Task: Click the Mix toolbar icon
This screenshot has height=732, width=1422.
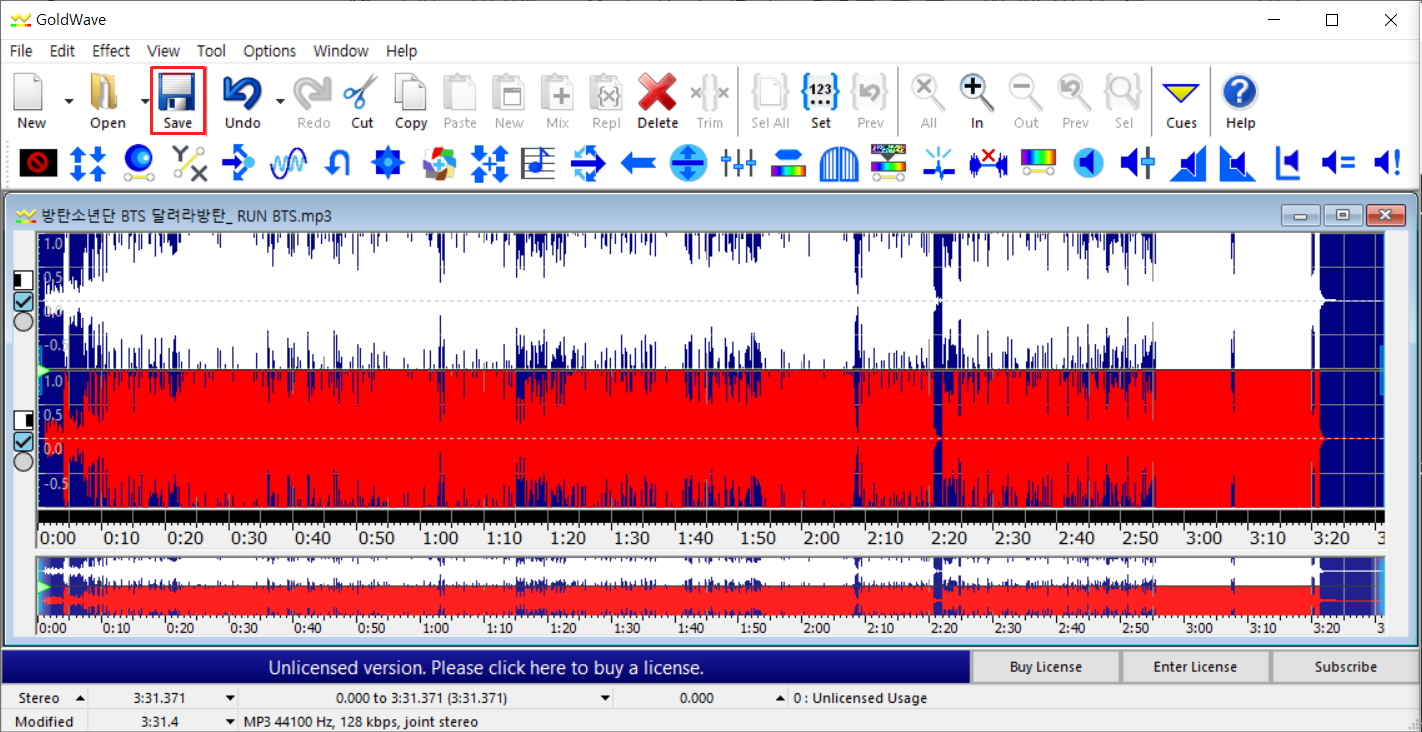Action: click(558, 100)
